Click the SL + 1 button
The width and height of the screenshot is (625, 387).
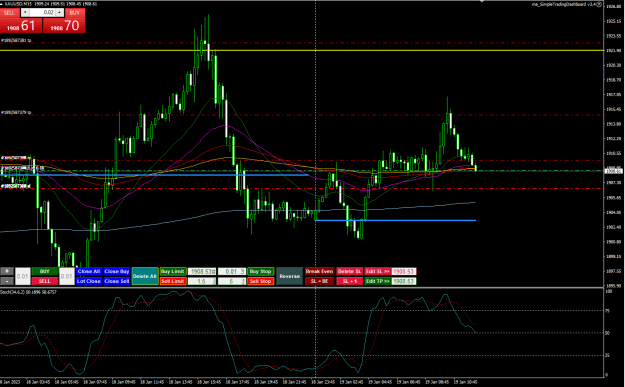(350, 281)
